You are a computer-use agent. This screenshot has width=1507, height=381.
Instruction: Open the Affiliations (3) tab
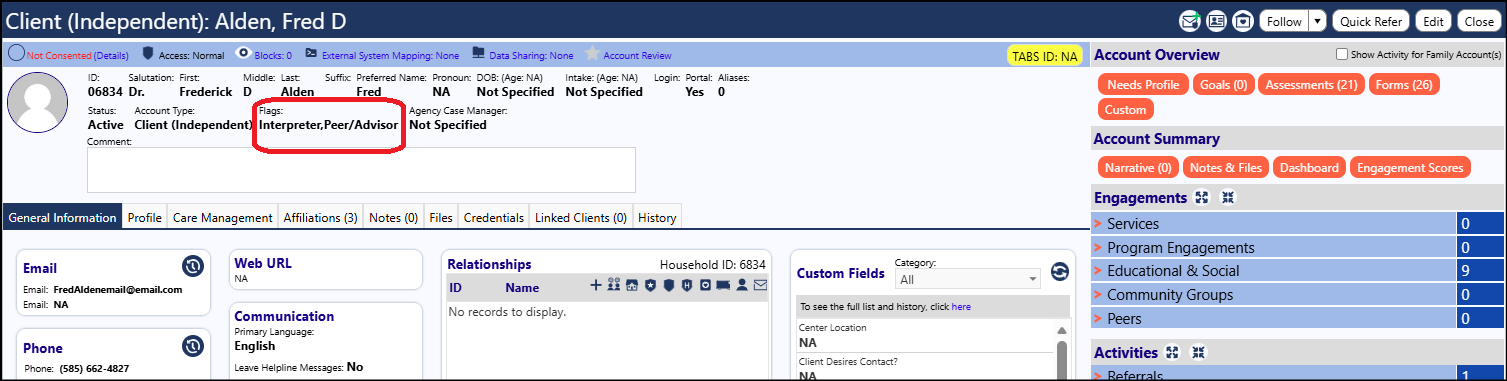[x=320, y=217]
